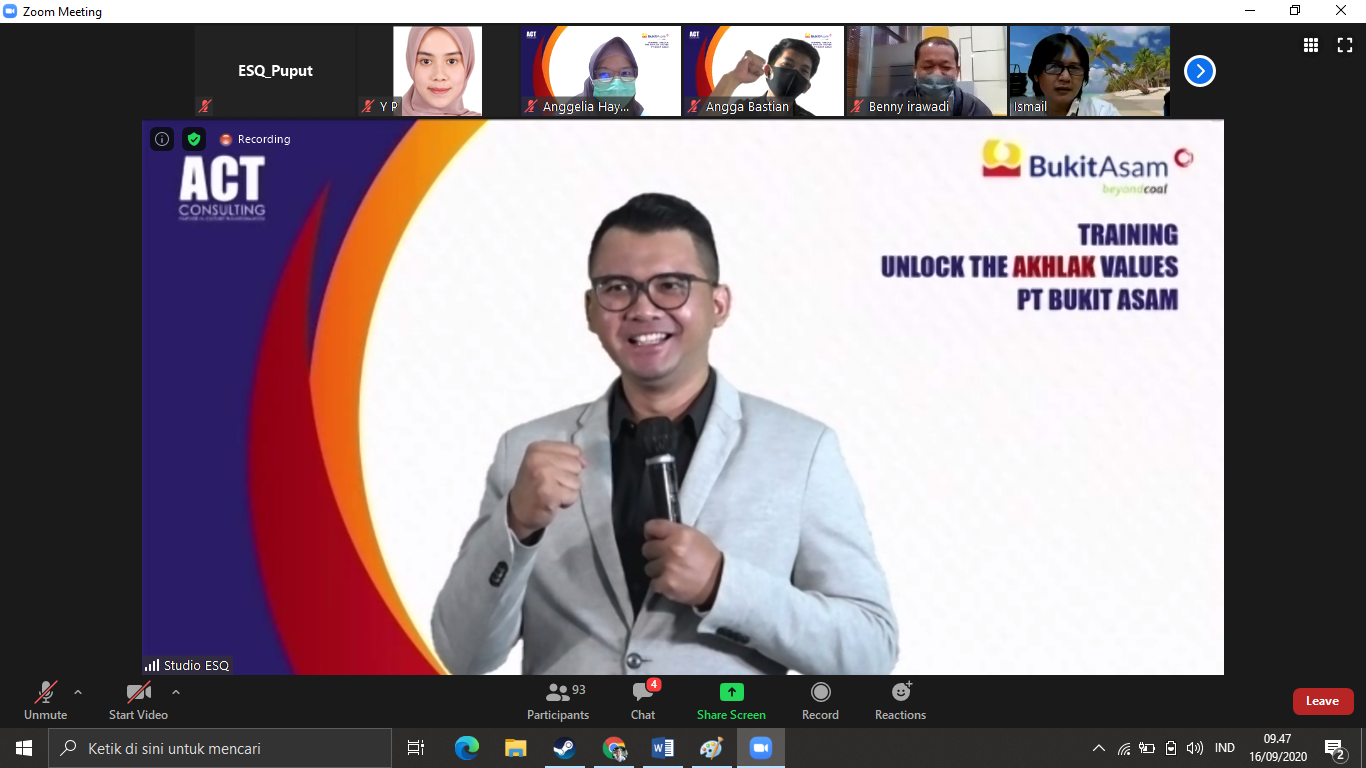Leave the meeting
1366x768 pixels.
1322,701
